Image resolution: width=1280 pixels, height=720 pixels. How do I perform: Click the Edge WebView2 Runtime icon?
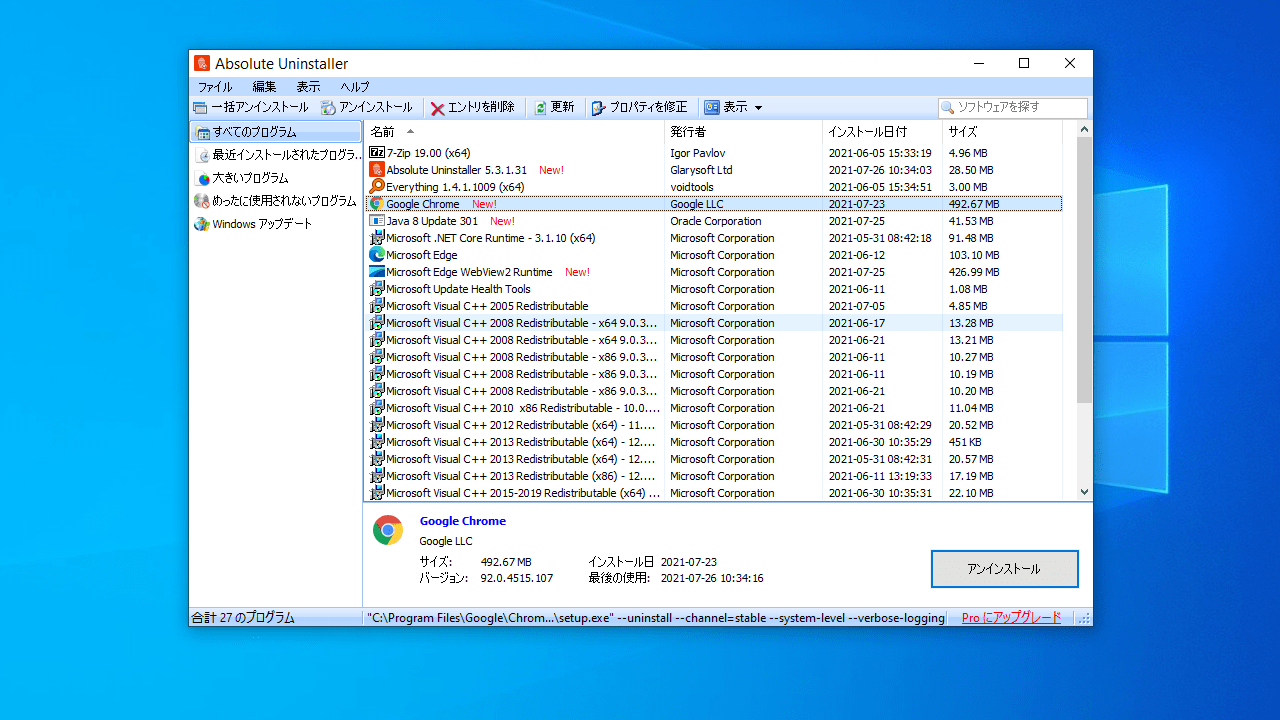[377, 272]
